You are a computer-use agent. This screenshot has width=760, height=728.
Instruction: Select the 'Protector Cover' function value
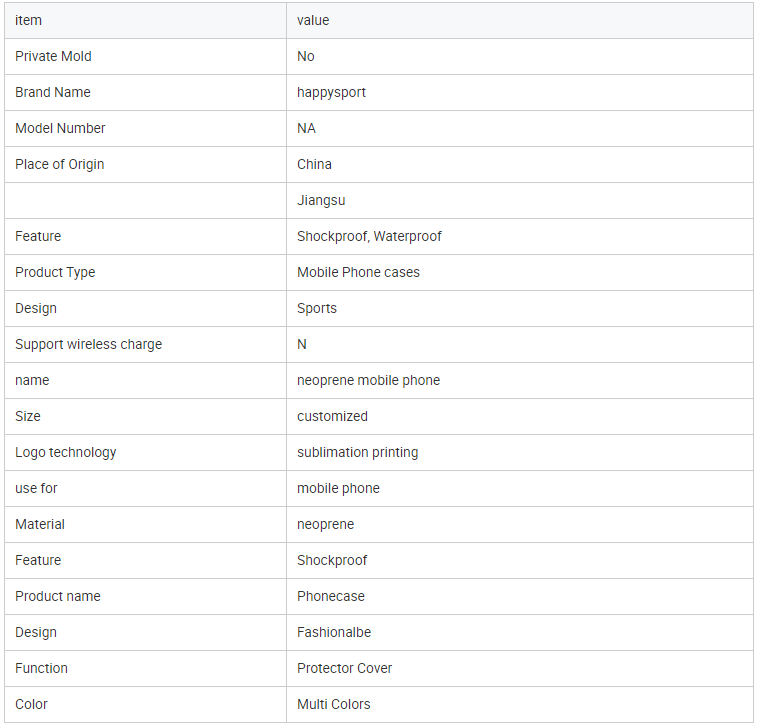point(344,668)
